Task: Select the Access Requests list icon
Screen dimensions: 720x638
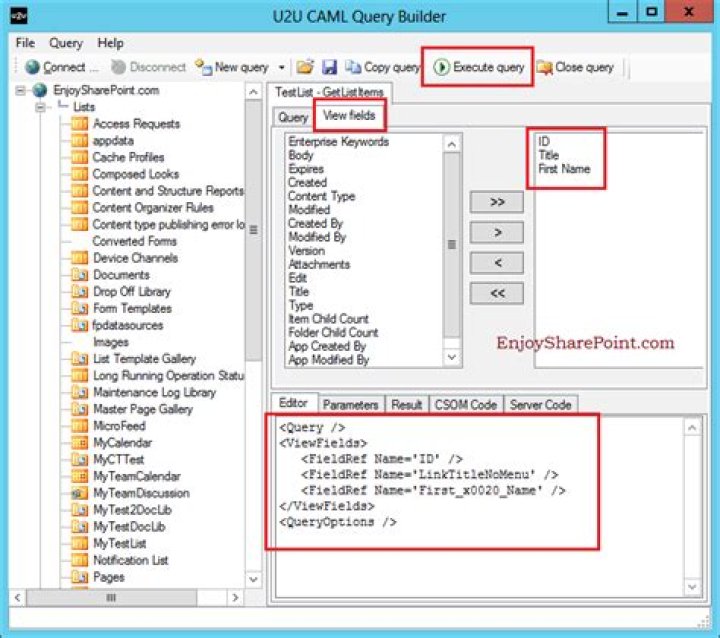Action: pyautogui.click(x=79, y=124)
